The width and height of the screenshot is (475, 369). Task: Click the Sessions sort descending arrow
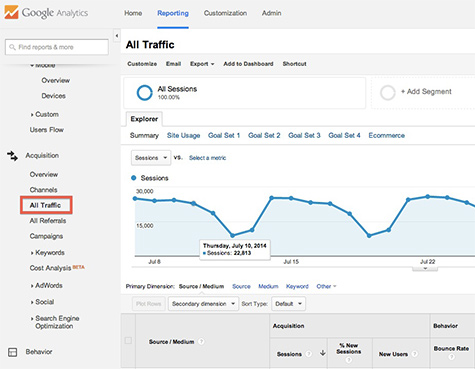coord(322,353)
